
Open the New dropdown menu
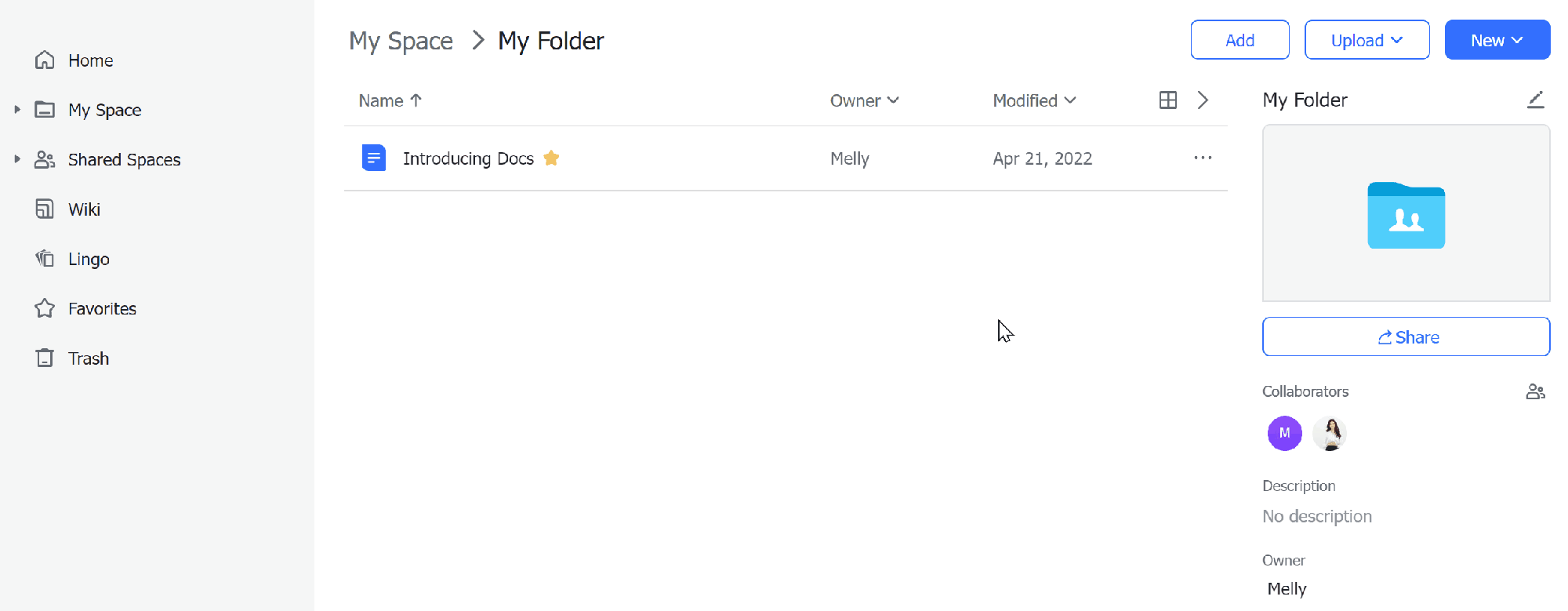pyautogui.click(x=1497, y=40)
